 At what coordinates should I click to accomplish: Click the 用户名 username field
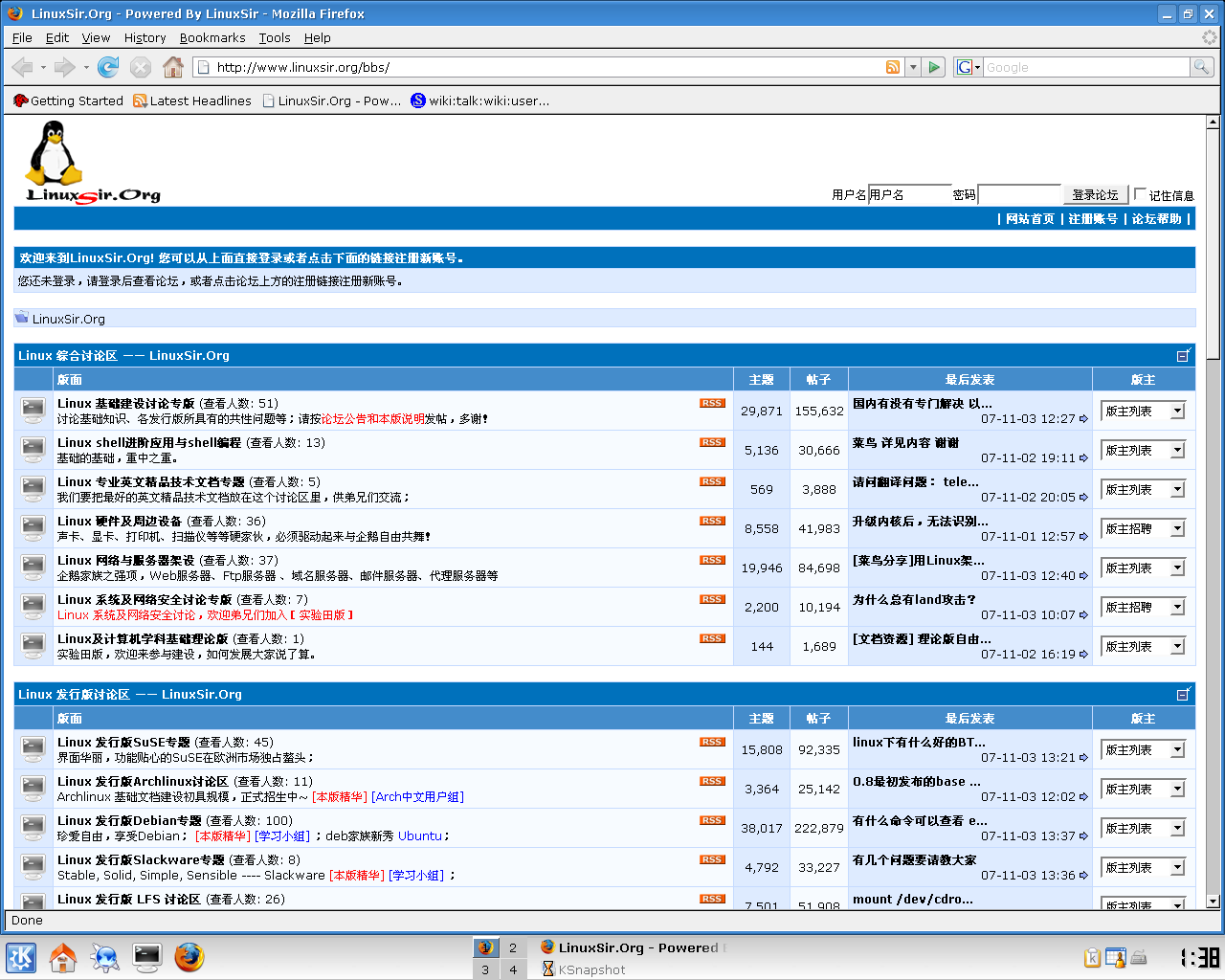tap(909, 194)
